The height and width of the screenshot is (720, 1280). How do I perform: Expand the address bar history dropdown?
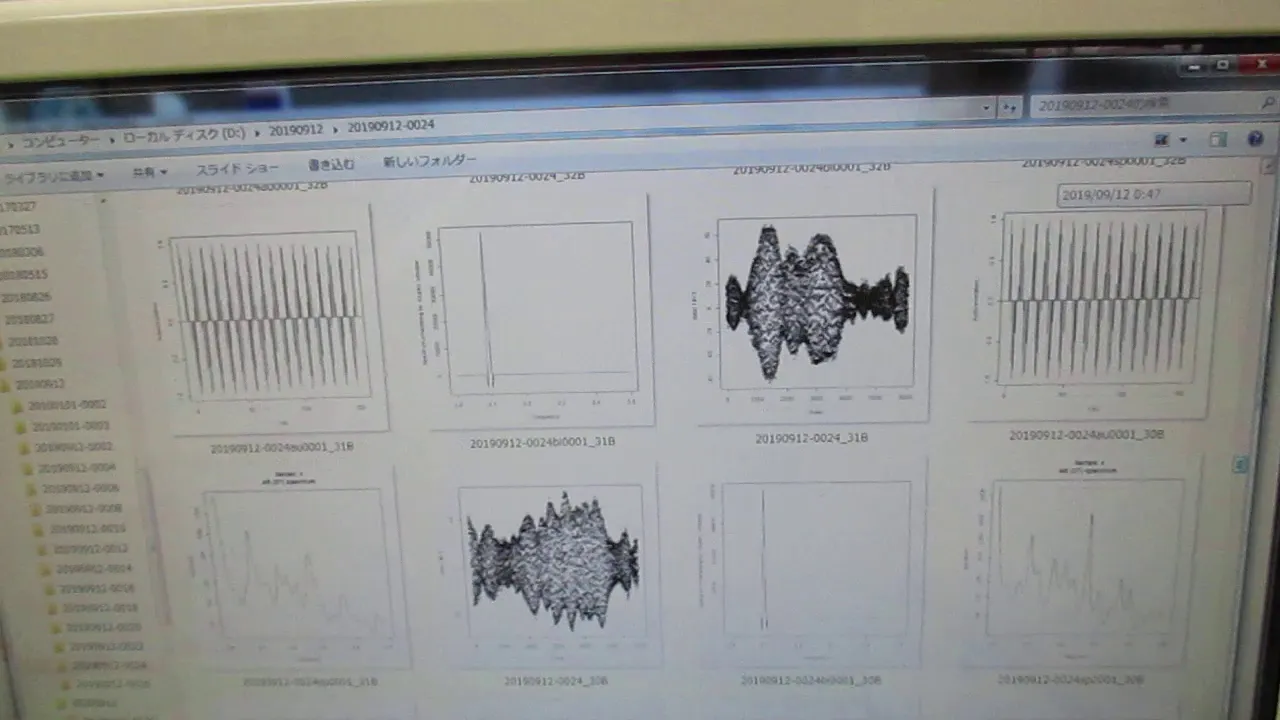986,108
